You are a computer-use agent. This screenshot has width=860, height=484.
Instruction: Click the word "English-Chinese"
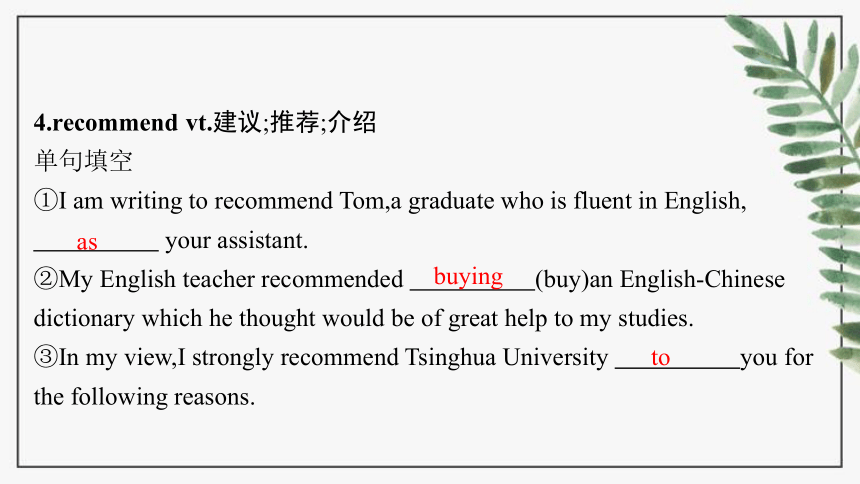pyautogui.click(x=702, y=279)
